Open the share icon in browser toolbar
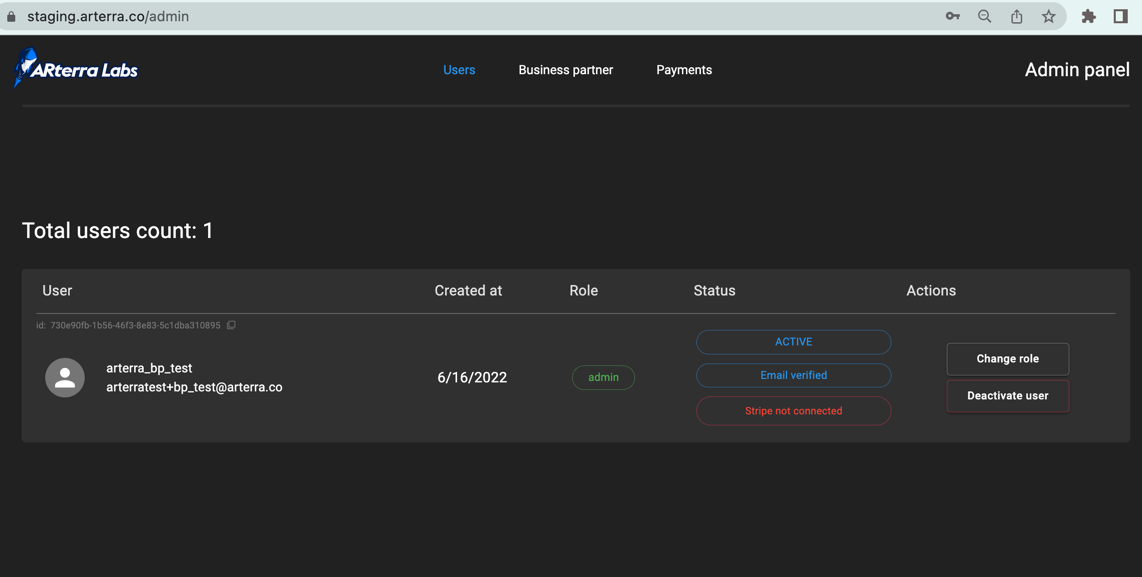This screenshot has width=1142, height=577. click(x=1016, y=16)
